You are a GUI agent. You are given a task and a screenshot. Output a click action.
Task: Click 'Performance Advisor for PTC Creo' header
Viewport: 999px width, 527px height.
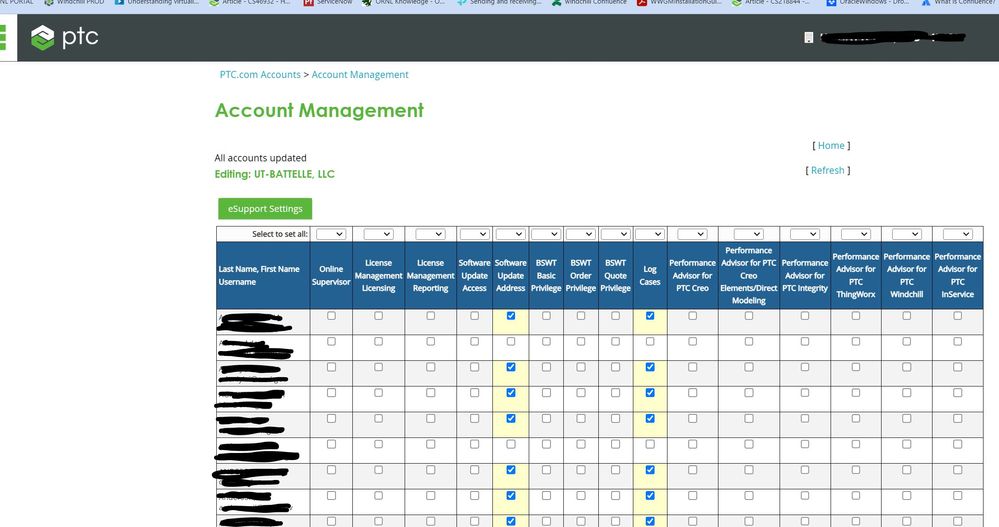coord(693,275)
